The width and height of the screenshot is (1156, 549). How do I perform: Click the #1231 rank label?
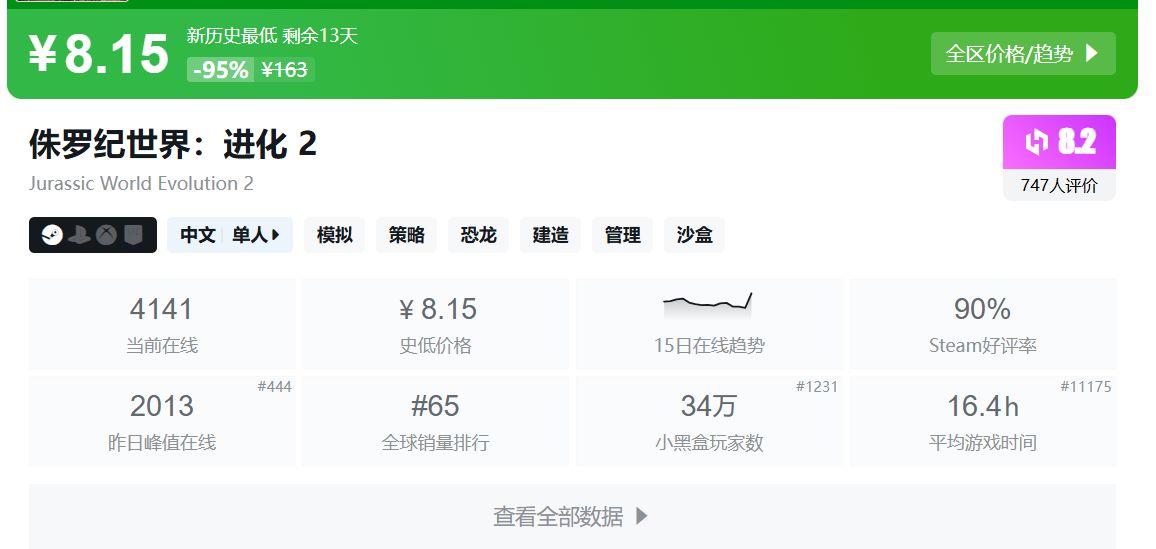pyautogui.click(x=817, y=387)
